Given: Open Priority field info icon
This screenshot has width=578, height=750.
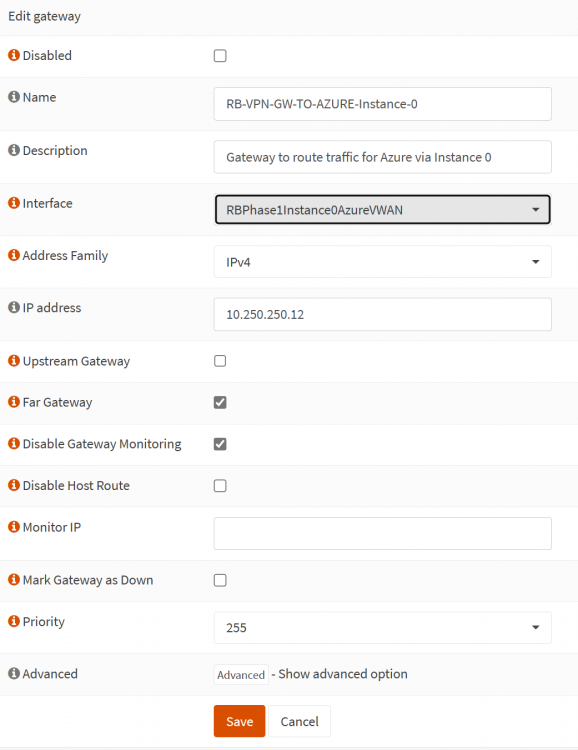Looking at the screenshot, I should pyautogui.click(x=14, y=621).
